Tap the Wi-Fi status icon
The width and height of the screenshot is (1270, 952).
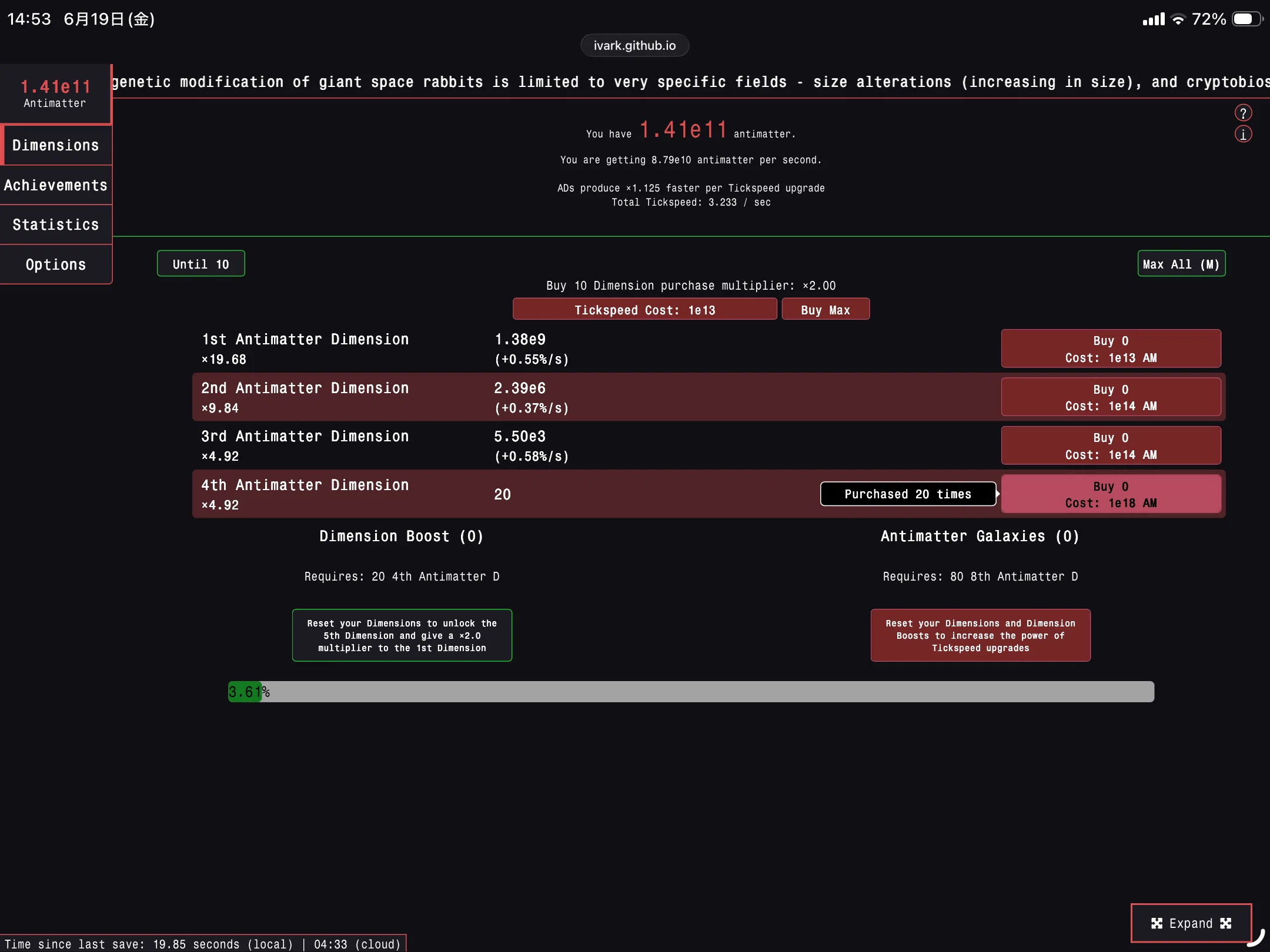(1178, 19)
